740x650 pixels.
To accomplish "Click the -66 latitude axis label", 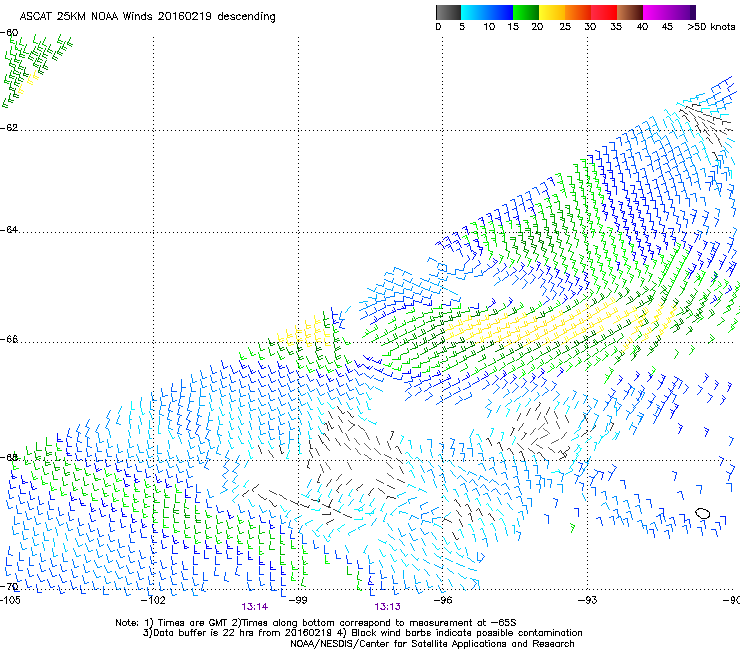I will 9,339.
